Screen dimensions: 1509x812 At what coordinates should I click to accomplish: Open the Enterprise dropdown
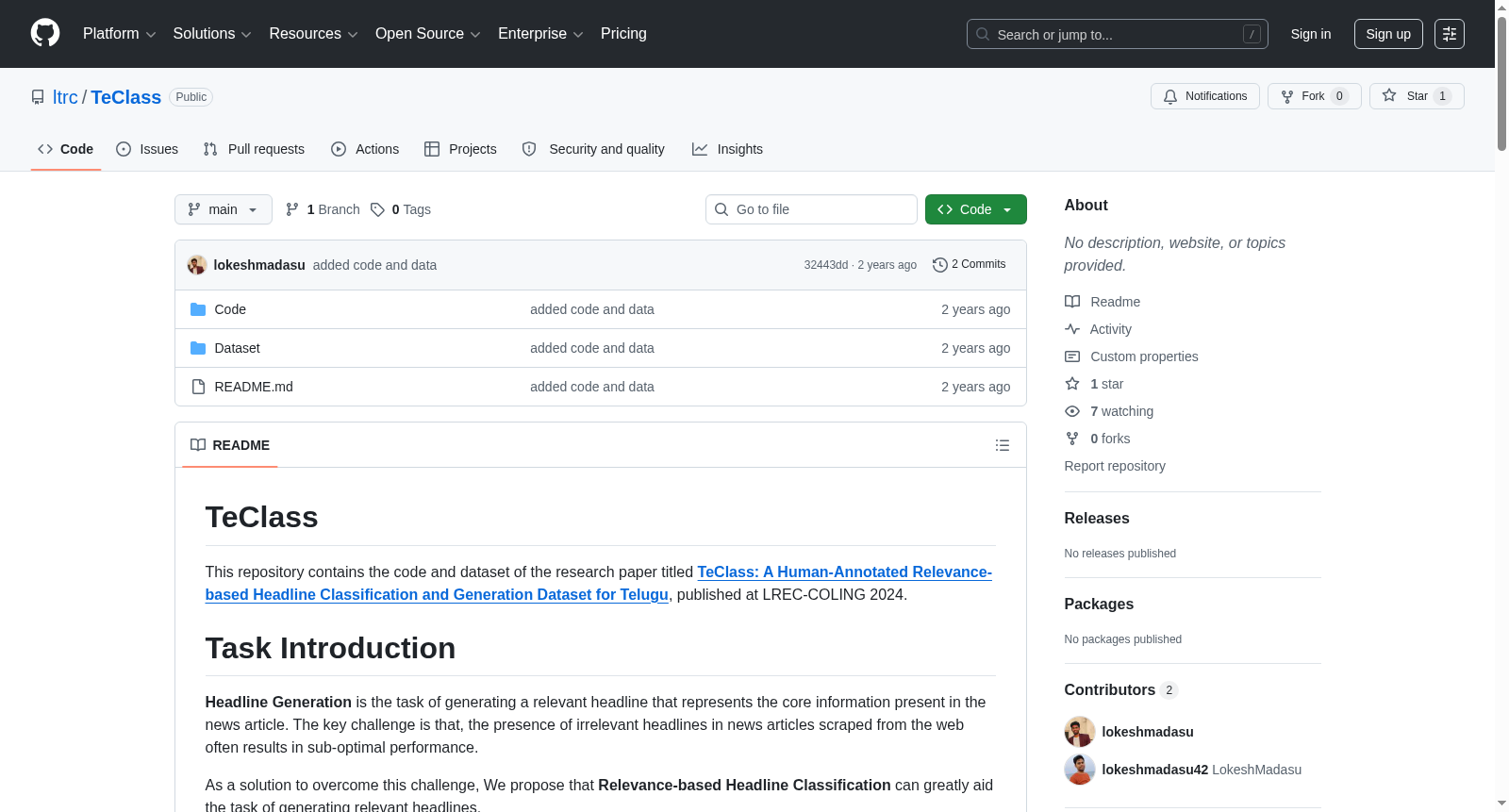540,34
